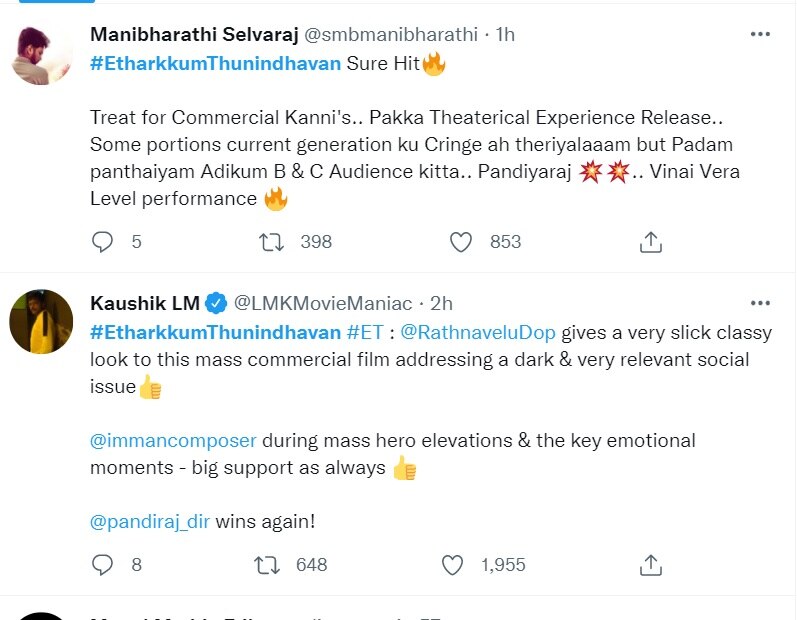Screen dimensions: 797x620
Task: Click the Kaushik LM display name
Action: point(144,302)
